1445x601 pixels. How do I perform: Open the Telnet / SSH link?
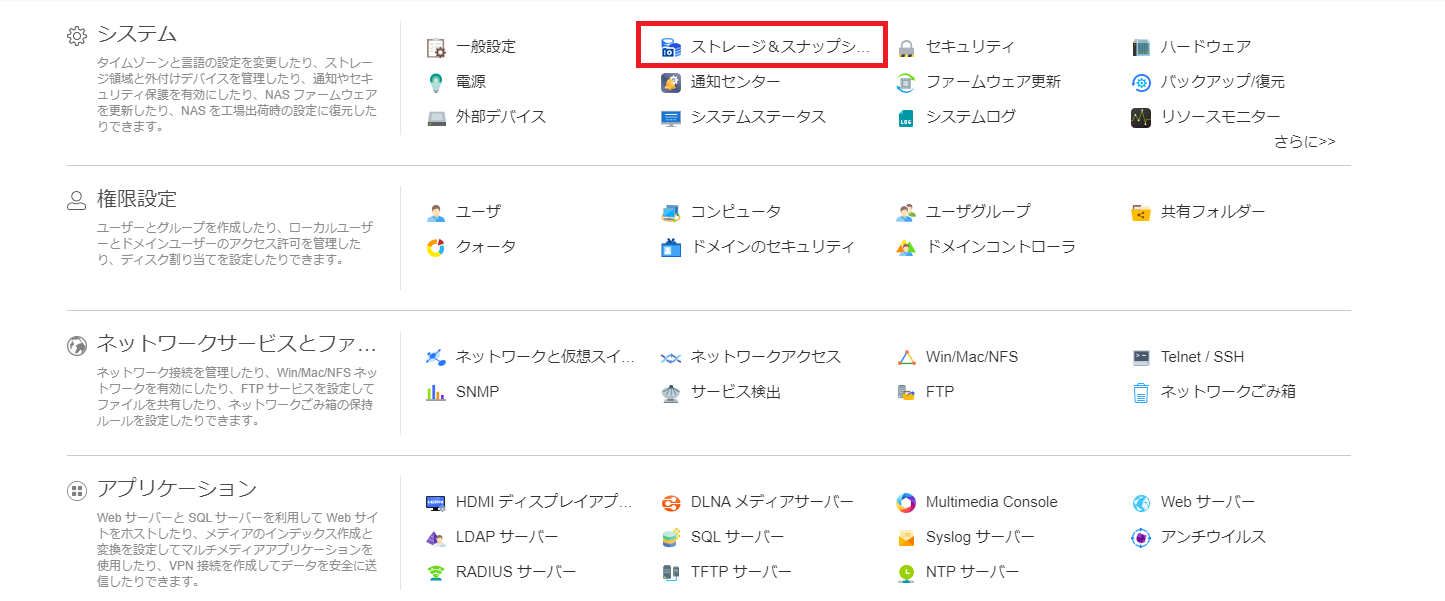tap(1202, 357)
